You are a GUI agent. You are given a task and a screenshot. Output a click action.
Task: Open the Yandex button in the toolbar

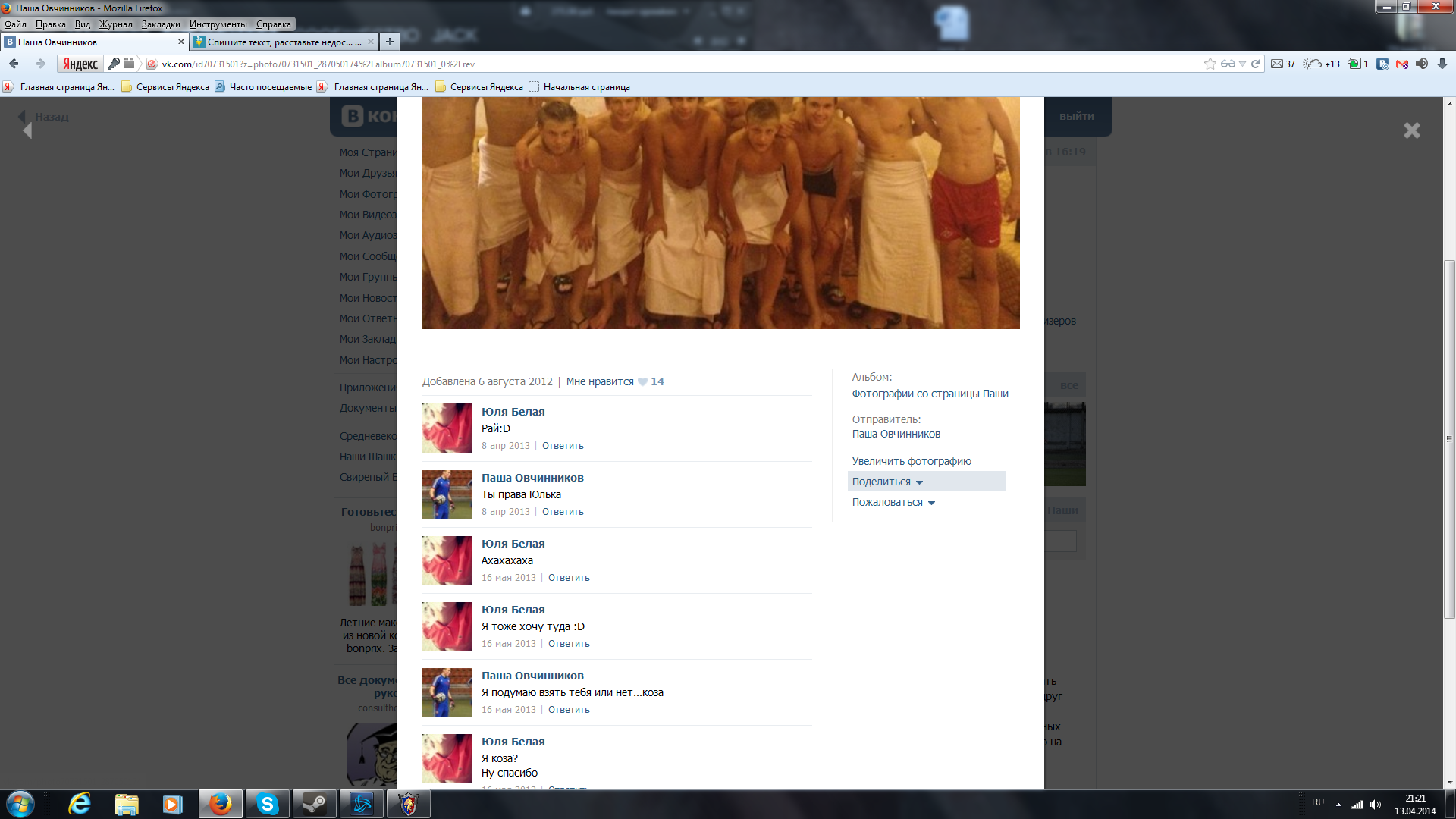click(80, 64)
